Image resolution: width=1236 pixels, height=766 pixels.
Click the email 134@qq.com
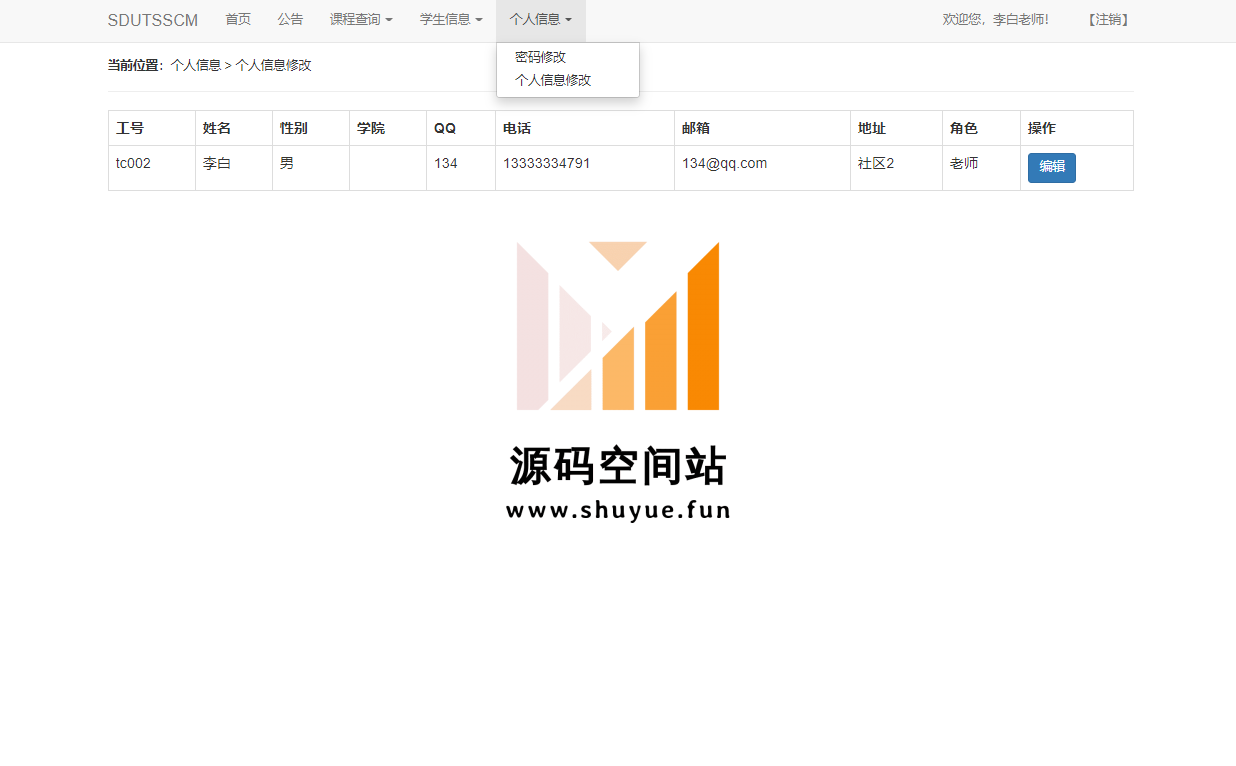725,163
